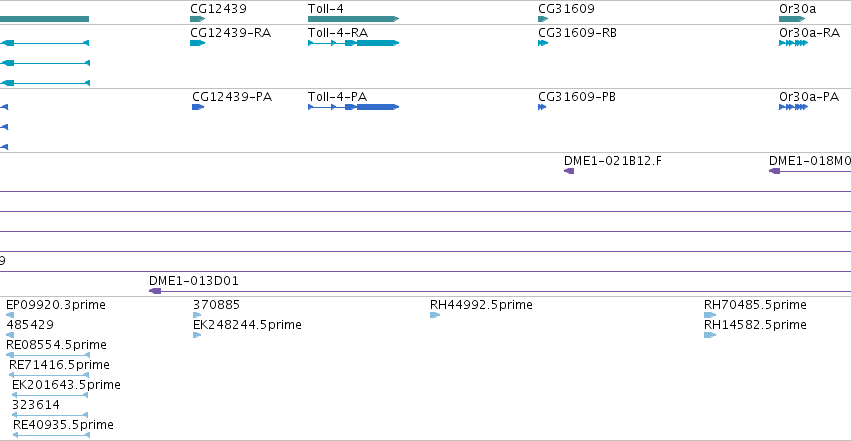Click the DME1-021B12.F purple arrow glyph

click(x=569, y=171)
